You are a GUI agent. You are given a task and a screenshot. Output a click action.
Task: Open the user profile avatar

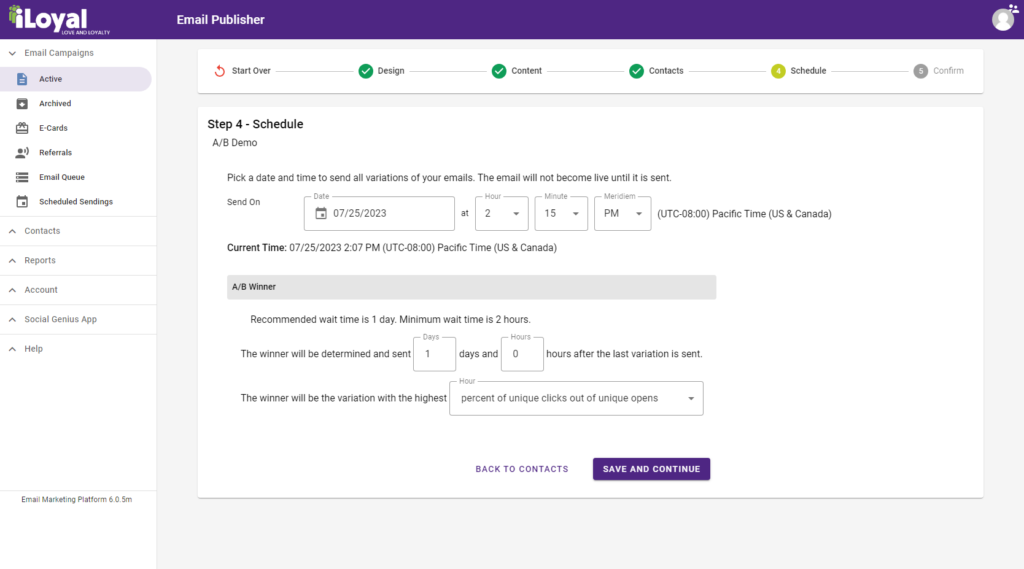[1003, 19]
